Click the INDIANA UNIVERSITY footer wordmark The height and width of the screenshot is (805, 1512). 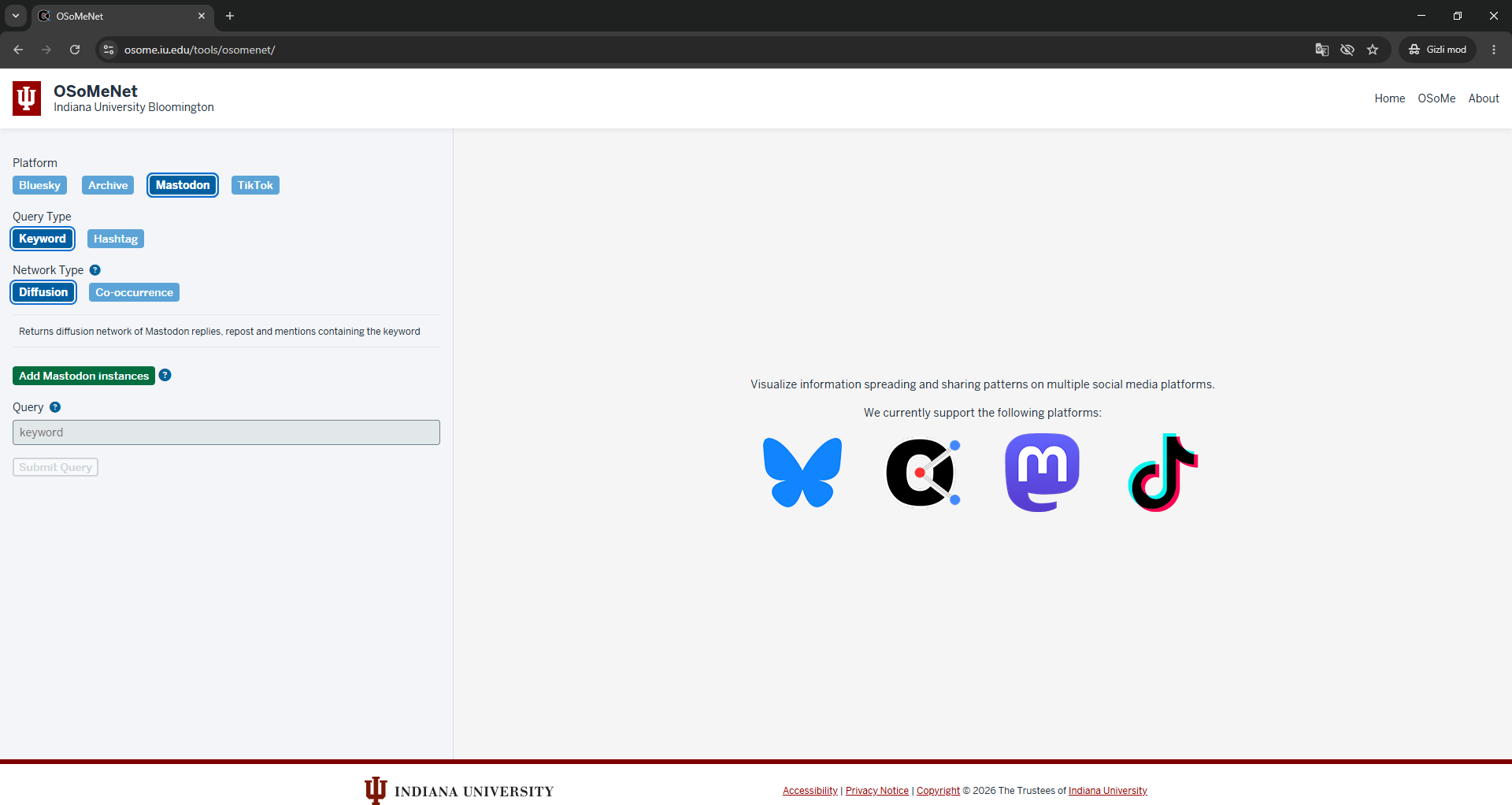(474, 792)
